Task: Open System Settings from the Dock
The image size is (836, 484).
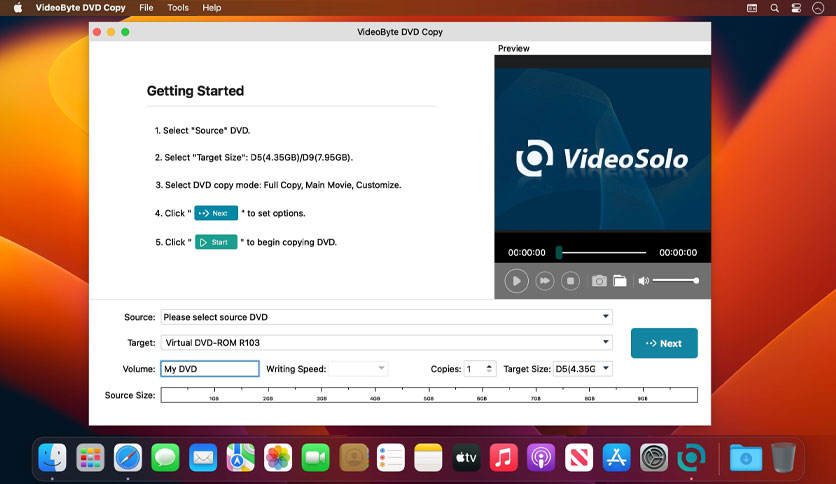Action: click(x=654, y=457)
